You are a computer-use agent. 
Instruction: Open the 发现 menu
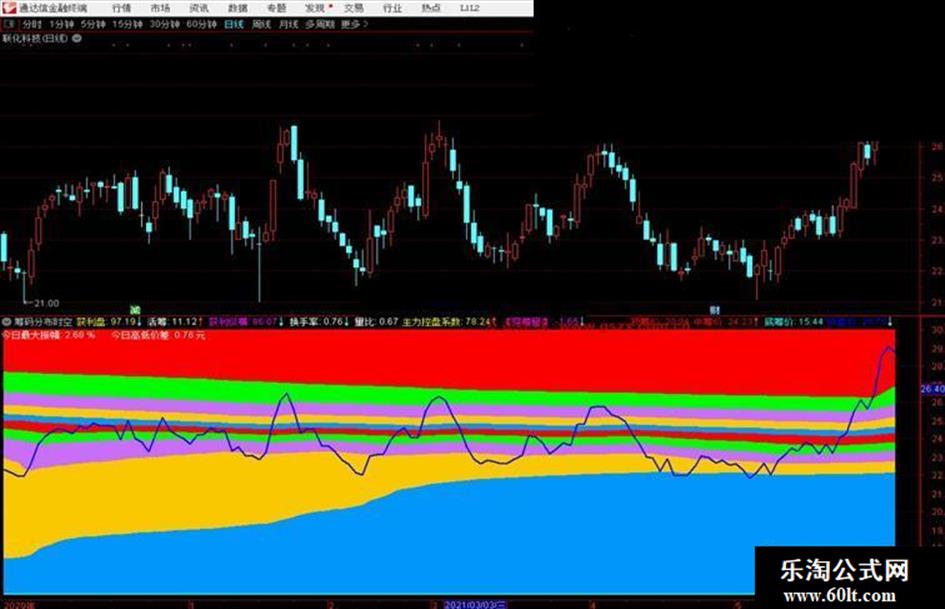click(x=315, y=8)
